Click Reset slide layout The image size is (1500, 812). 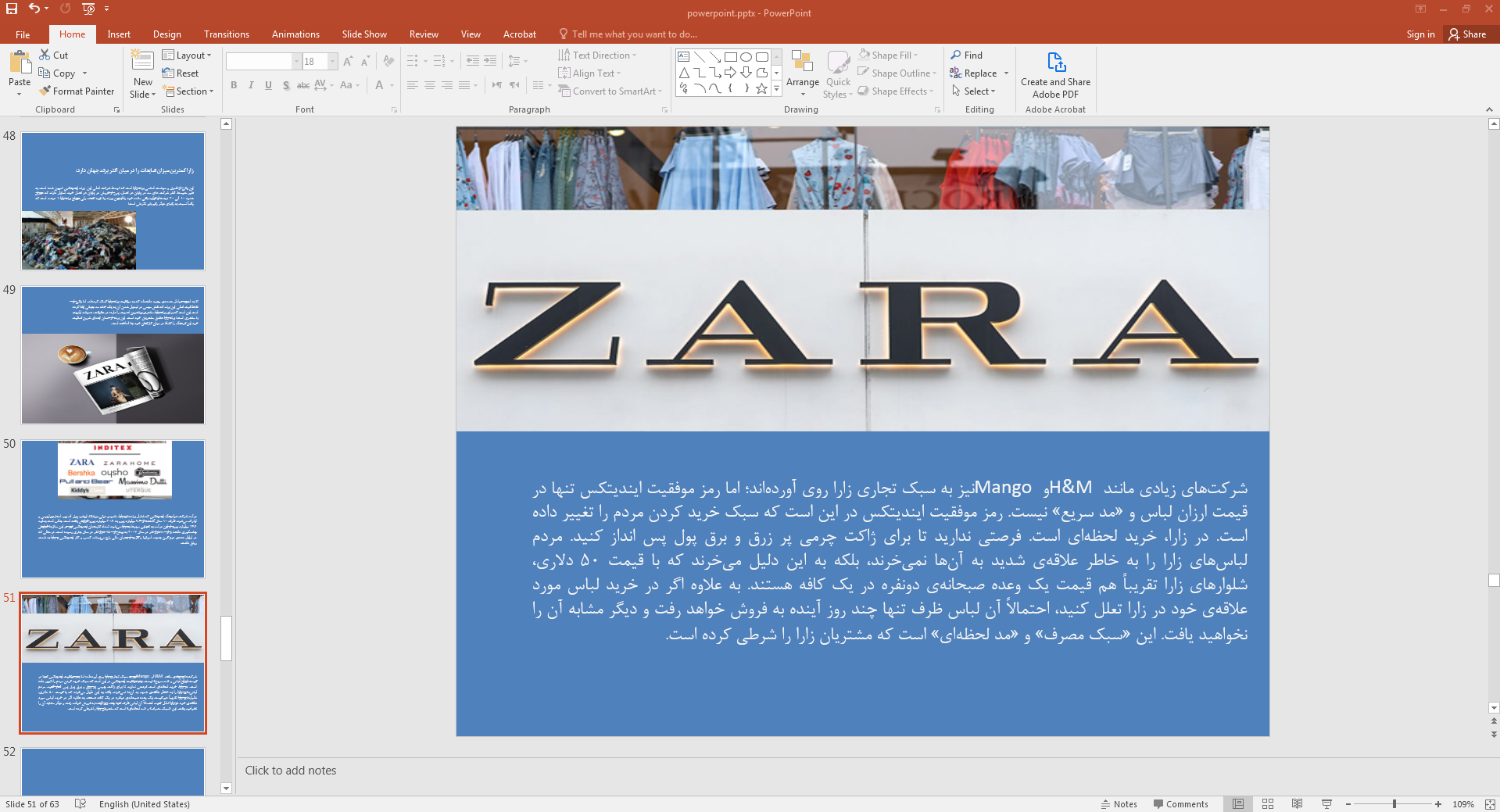pos(181,73)
